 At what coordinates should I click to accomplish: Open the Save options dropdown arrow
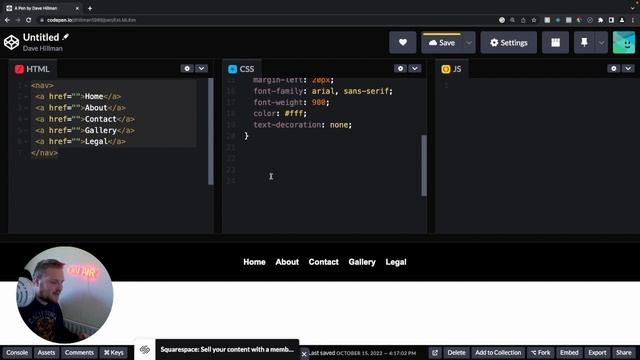(x=469, y=42)
